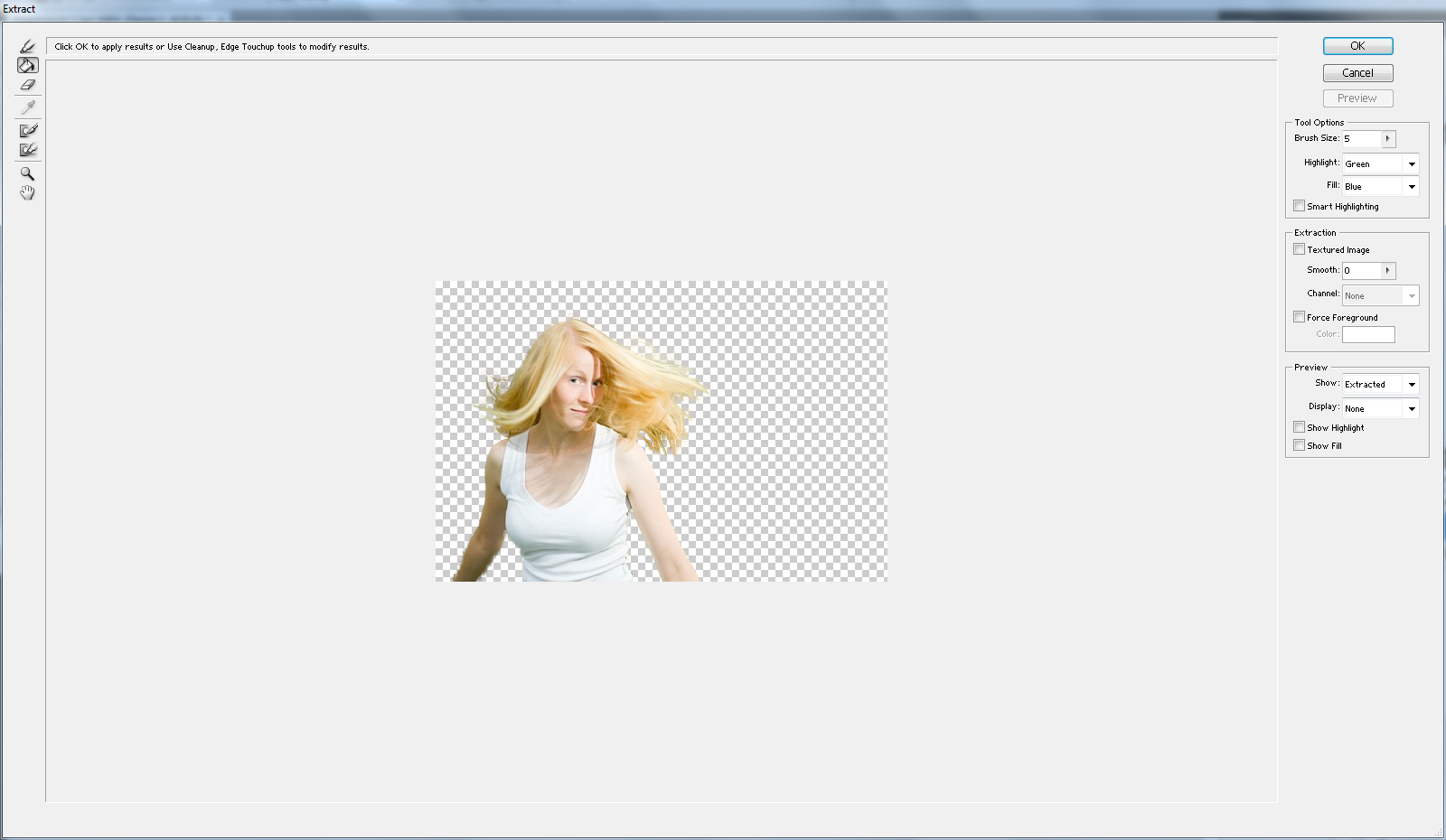Toggle Show Fill checkbox
The width and height of the screenshot is (1446, 840).
[x=1299, y=445]
